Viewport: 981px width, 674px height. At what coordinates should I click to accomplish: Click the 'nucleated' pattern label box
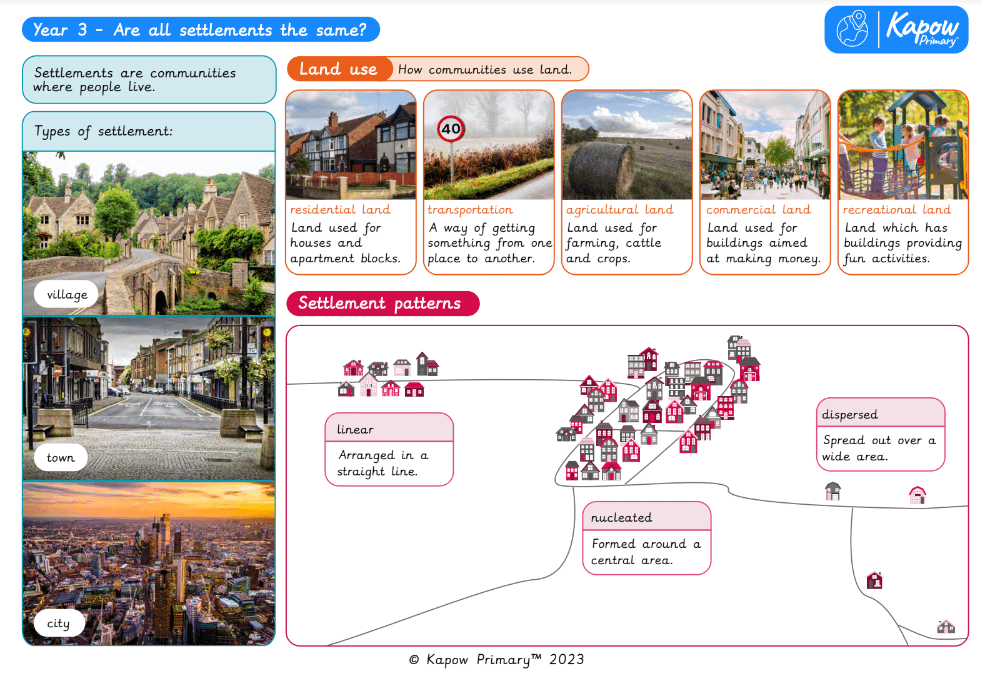point(646,537)
